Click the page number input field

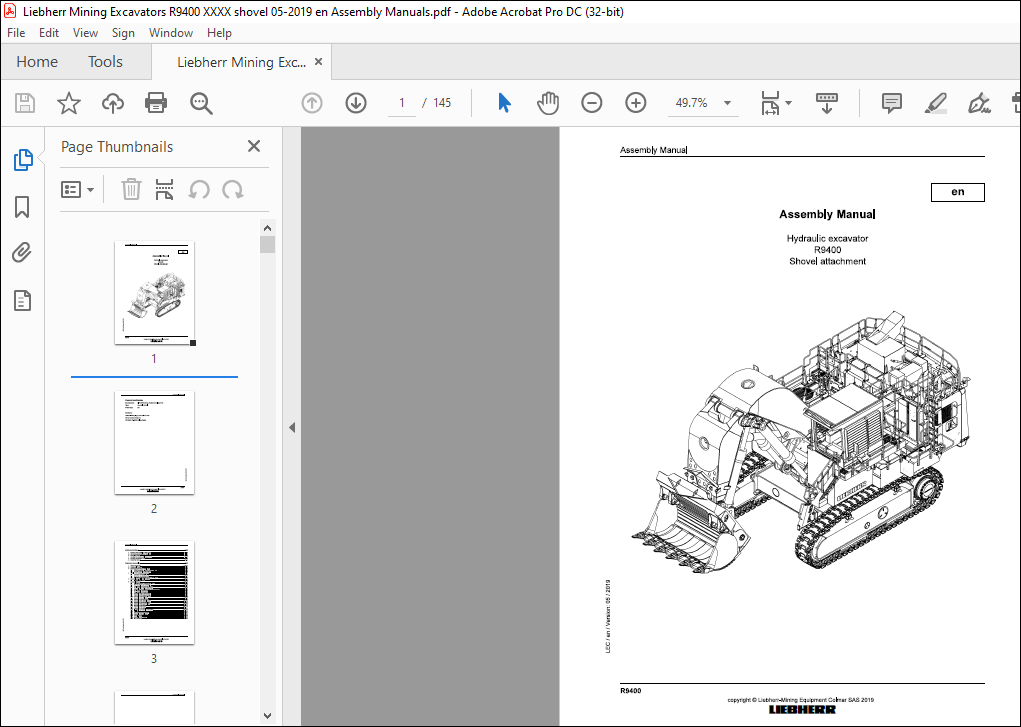tap(402, 103)
